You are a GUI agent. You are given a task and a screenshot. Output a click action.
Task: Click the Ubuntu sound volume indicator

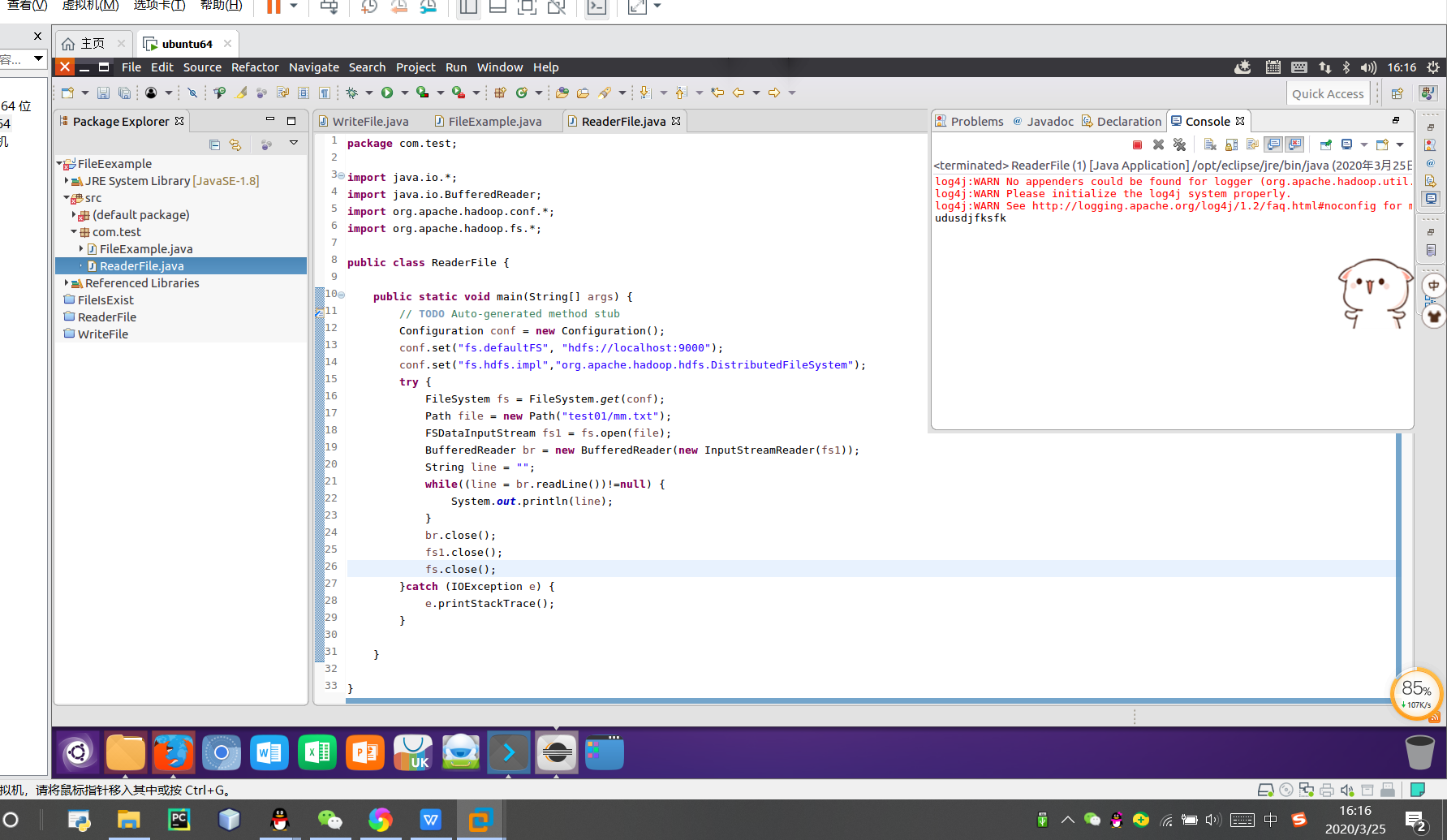tap(1368, 67)
